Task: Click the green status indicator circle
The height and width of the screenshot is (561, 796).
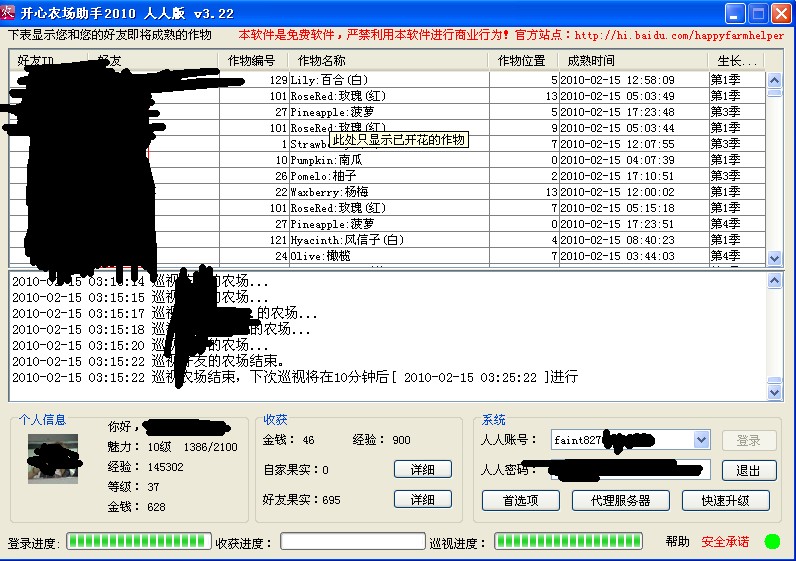Action: [772, 541]
